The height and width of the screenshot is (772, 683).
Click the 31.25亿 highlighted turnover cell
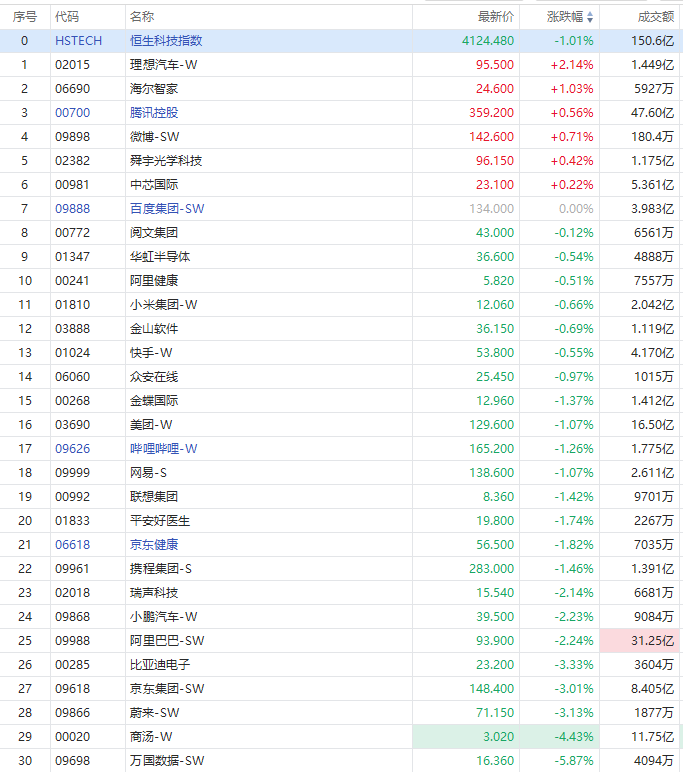pos(639,641)
